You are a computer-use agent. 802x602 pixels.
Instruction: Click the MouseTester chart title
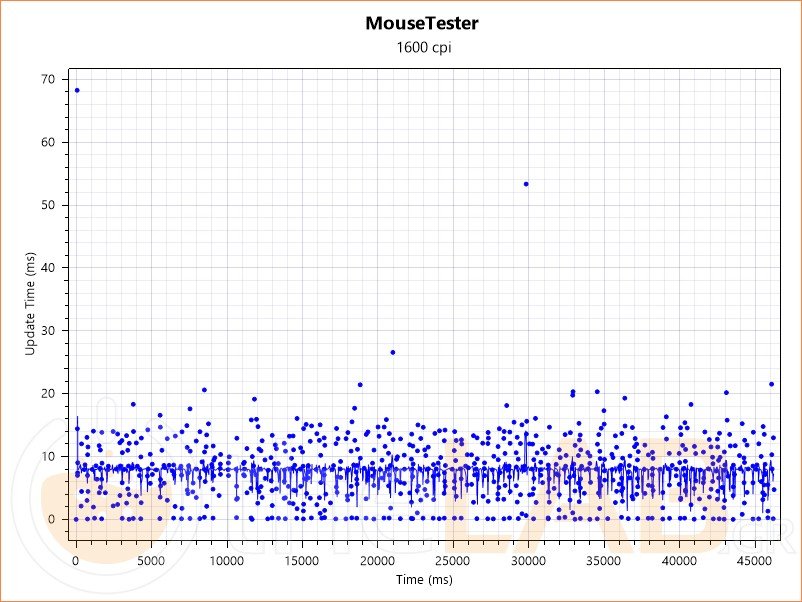point(422,24)
